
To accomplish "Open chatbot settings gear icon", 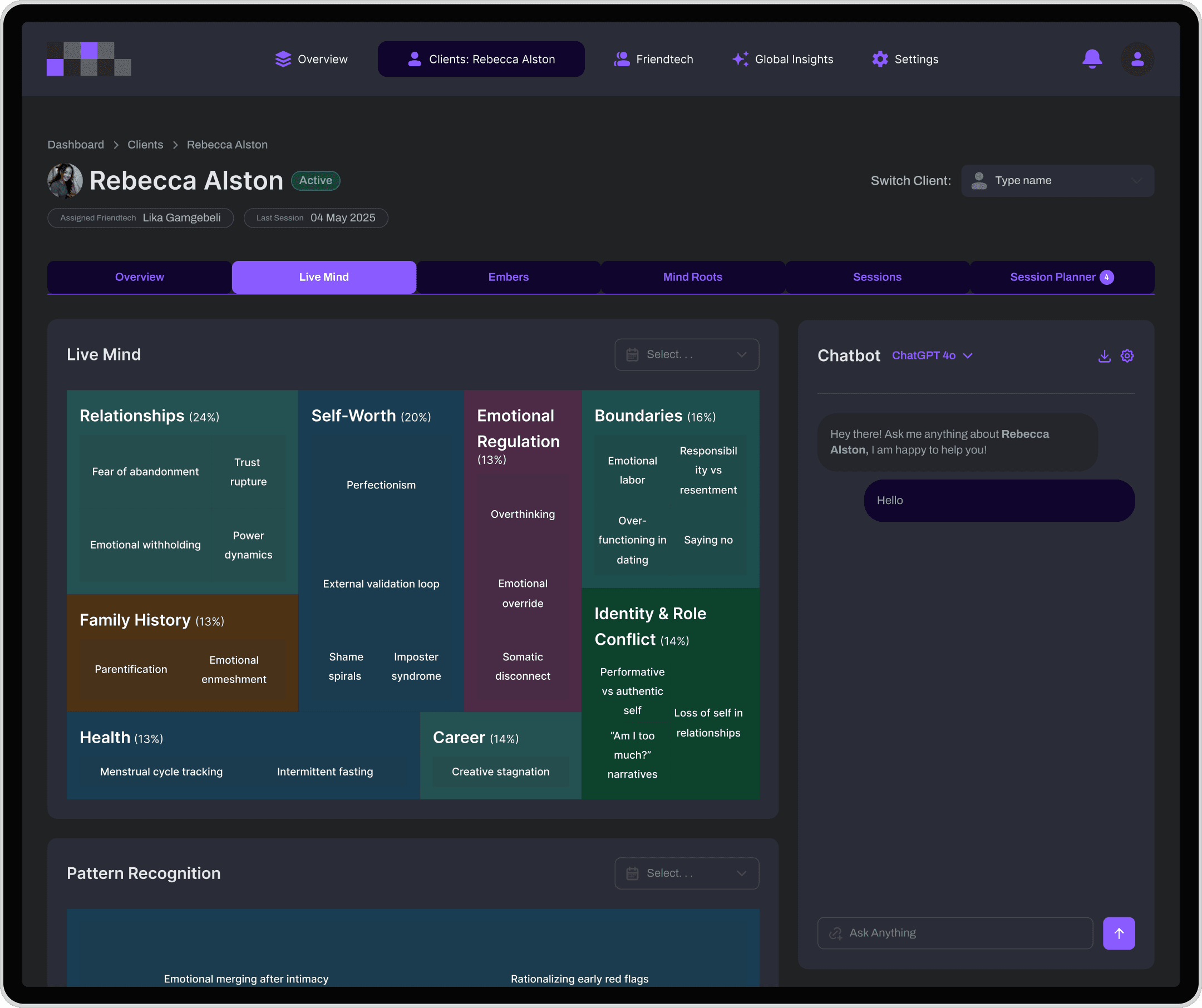I will [x=1126, y=356].
